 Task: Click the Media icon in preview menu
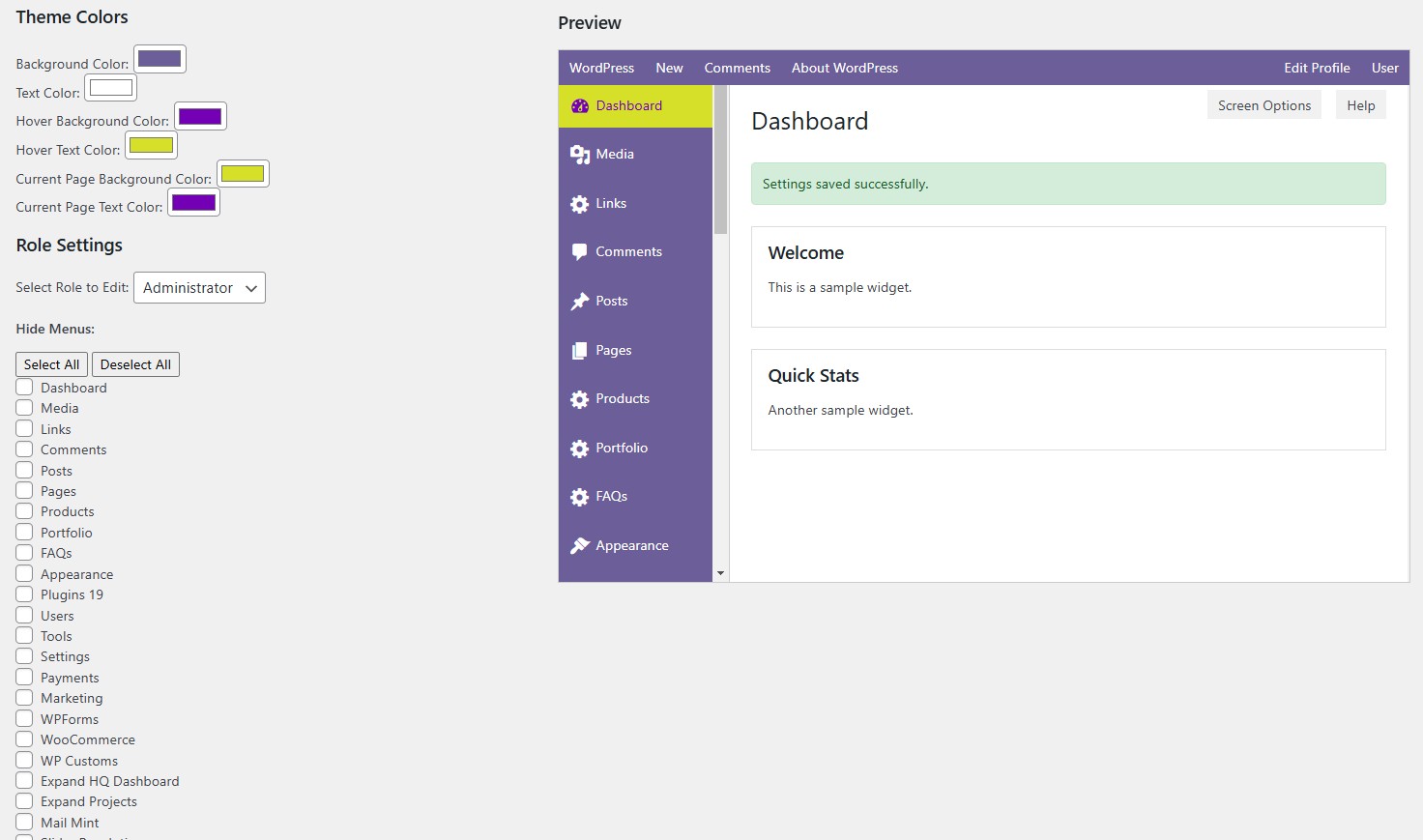pos(580,155)
